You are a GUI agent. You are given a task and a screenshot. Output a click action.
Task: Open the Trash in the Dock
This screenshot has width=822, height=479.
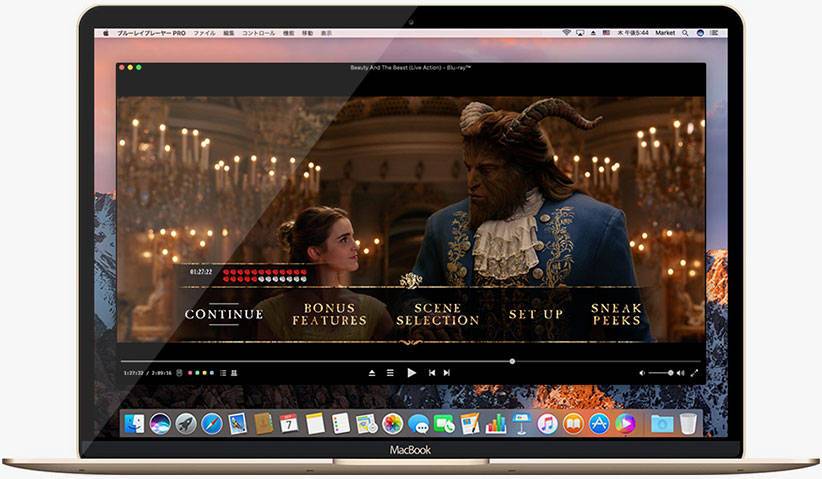687,424
